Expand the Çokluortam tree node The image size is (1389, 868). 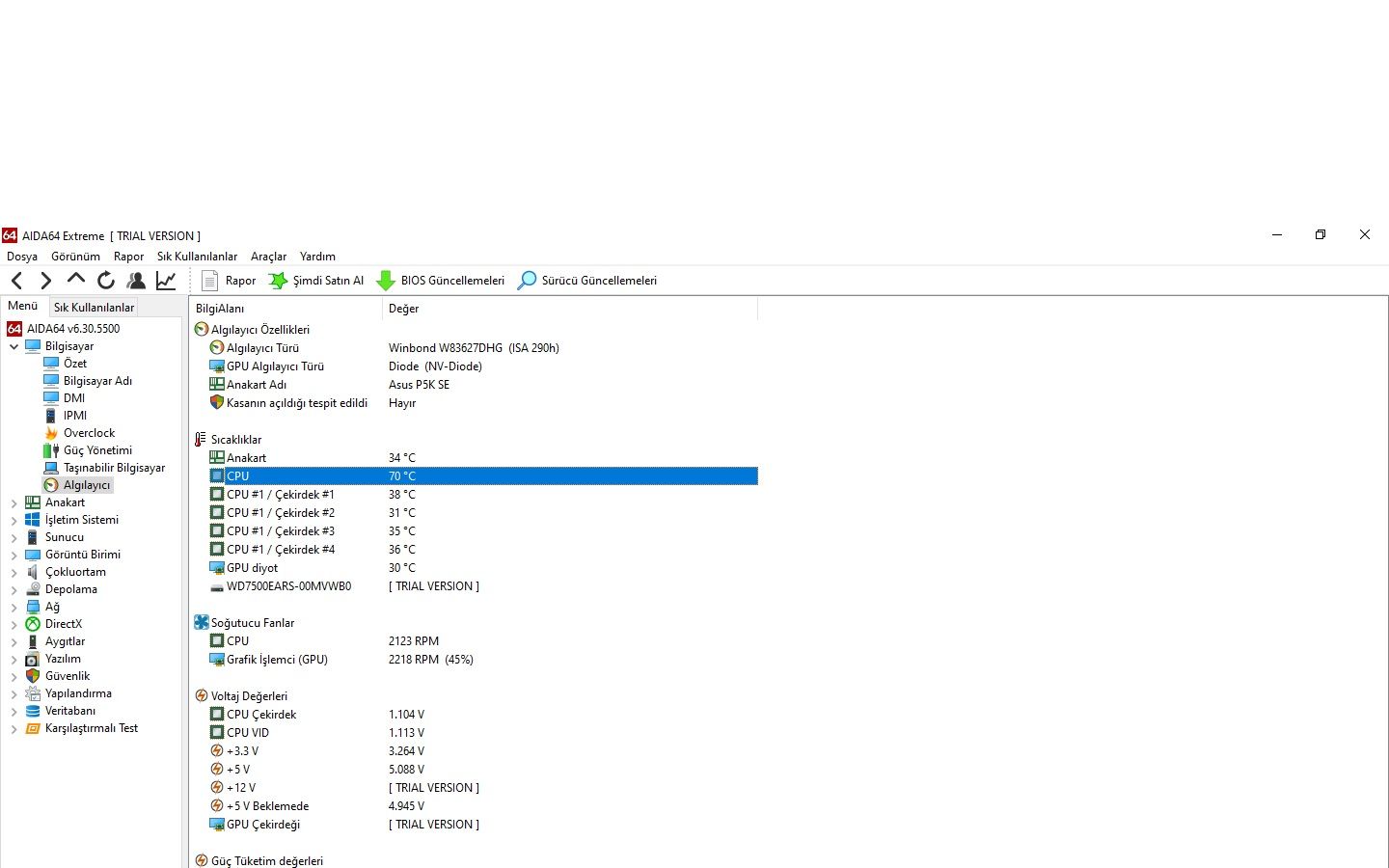pyautogui.click(x=14, y=572)
